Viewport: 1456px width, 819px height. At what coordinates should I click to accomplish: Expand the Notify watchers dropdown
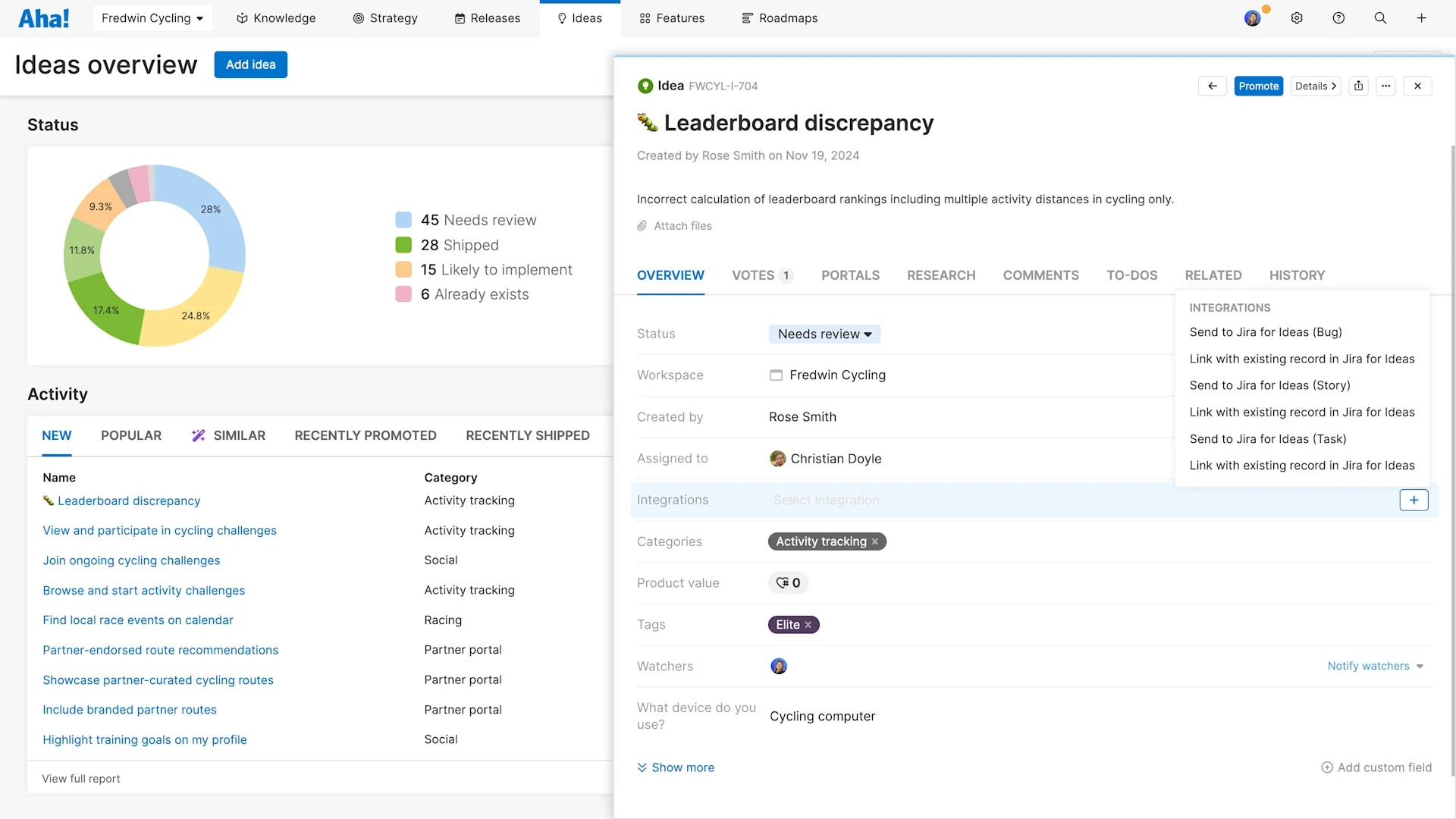click(x=1375, y=666)
